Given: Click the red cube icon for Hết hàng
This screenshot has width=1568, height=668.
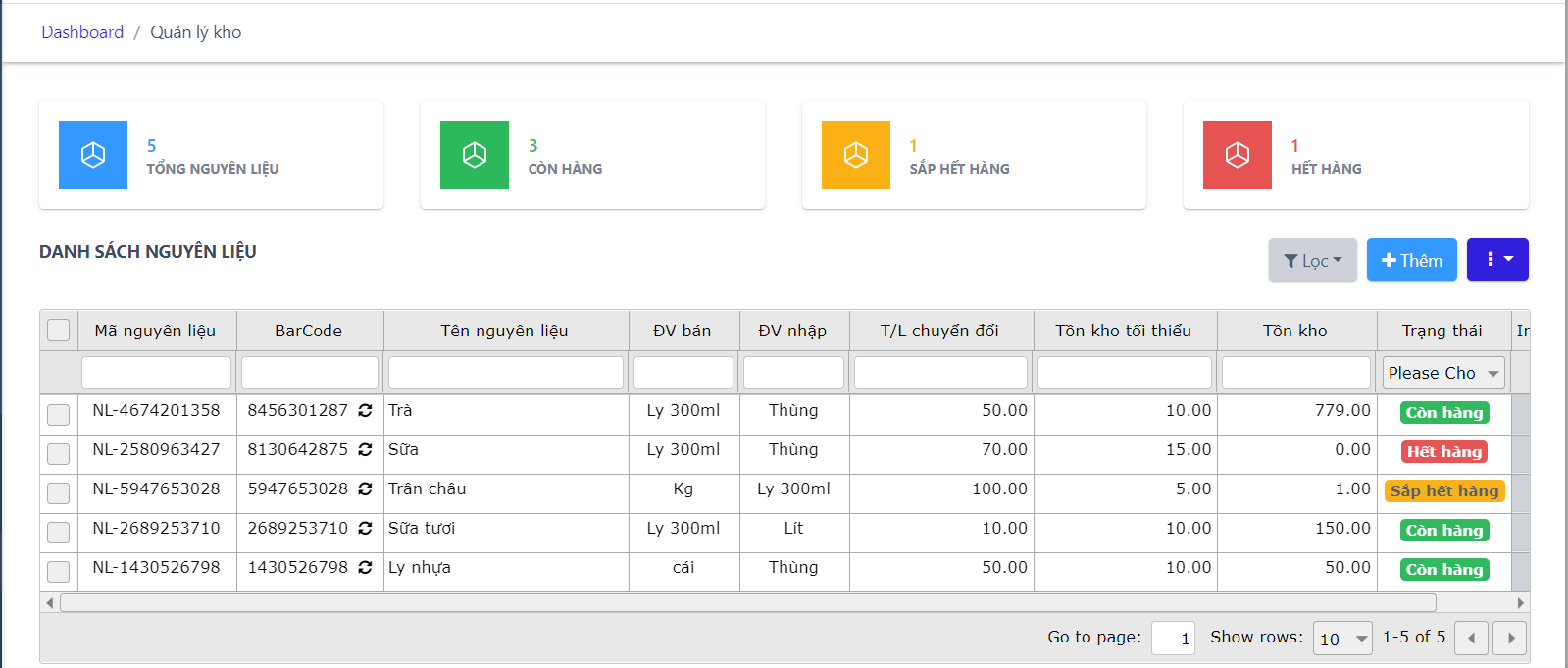Looking at the screenshot, I should tap(1238, 155).
